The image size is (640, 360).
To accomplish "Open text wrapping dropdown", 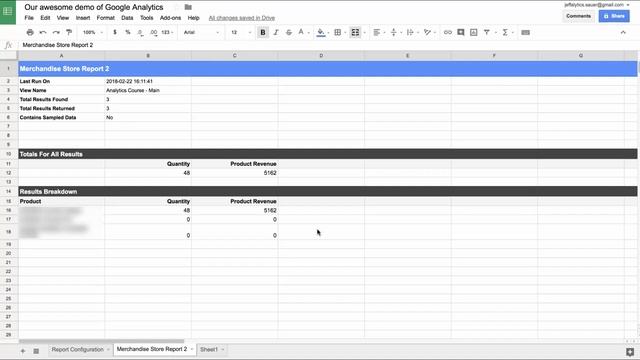I will click(x=412, y=32).
